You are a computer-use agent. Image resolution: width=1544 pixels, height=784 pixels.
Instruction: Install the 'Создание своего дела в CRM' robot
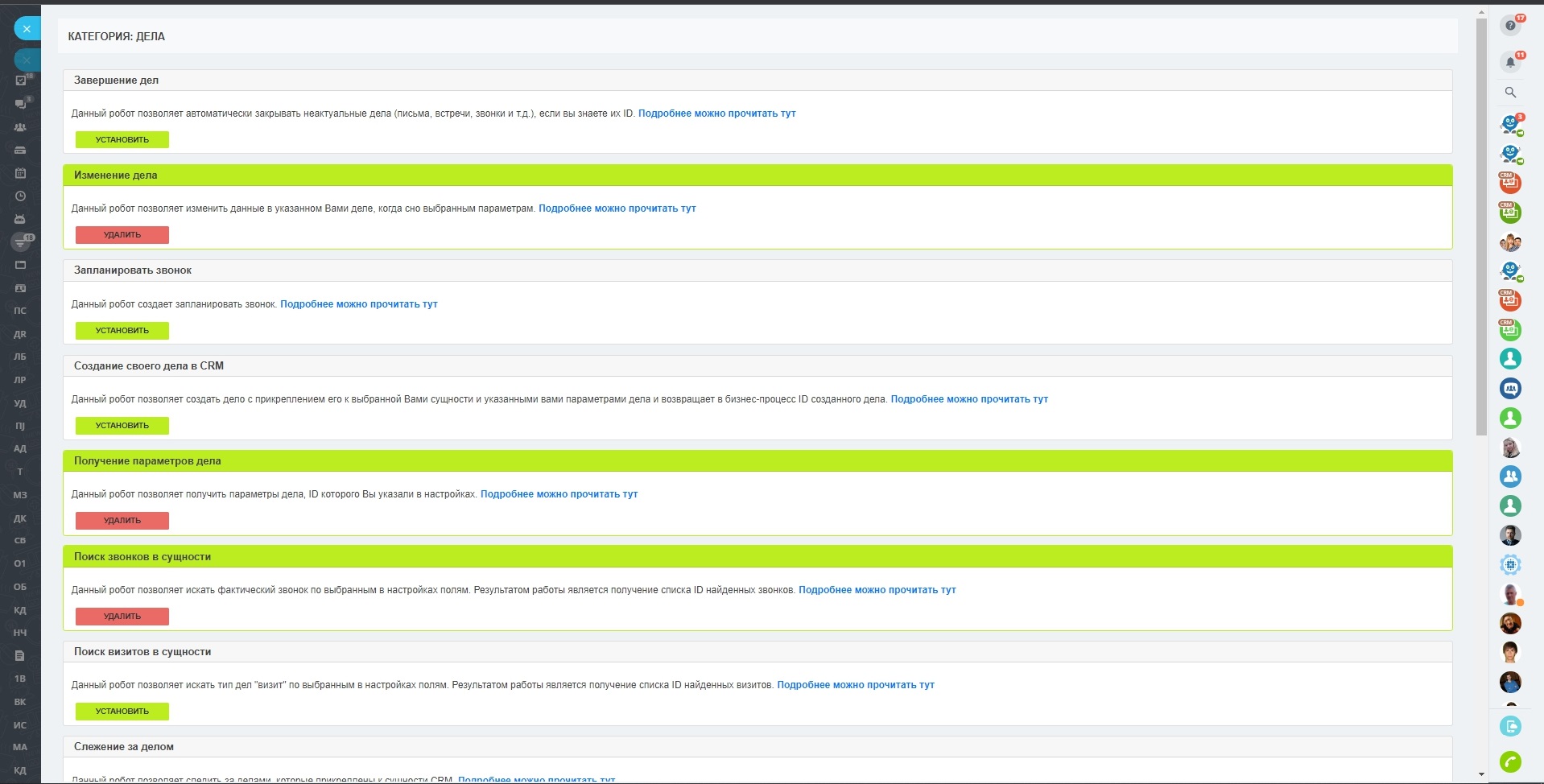pyautogui.click(x=122, y=425)
